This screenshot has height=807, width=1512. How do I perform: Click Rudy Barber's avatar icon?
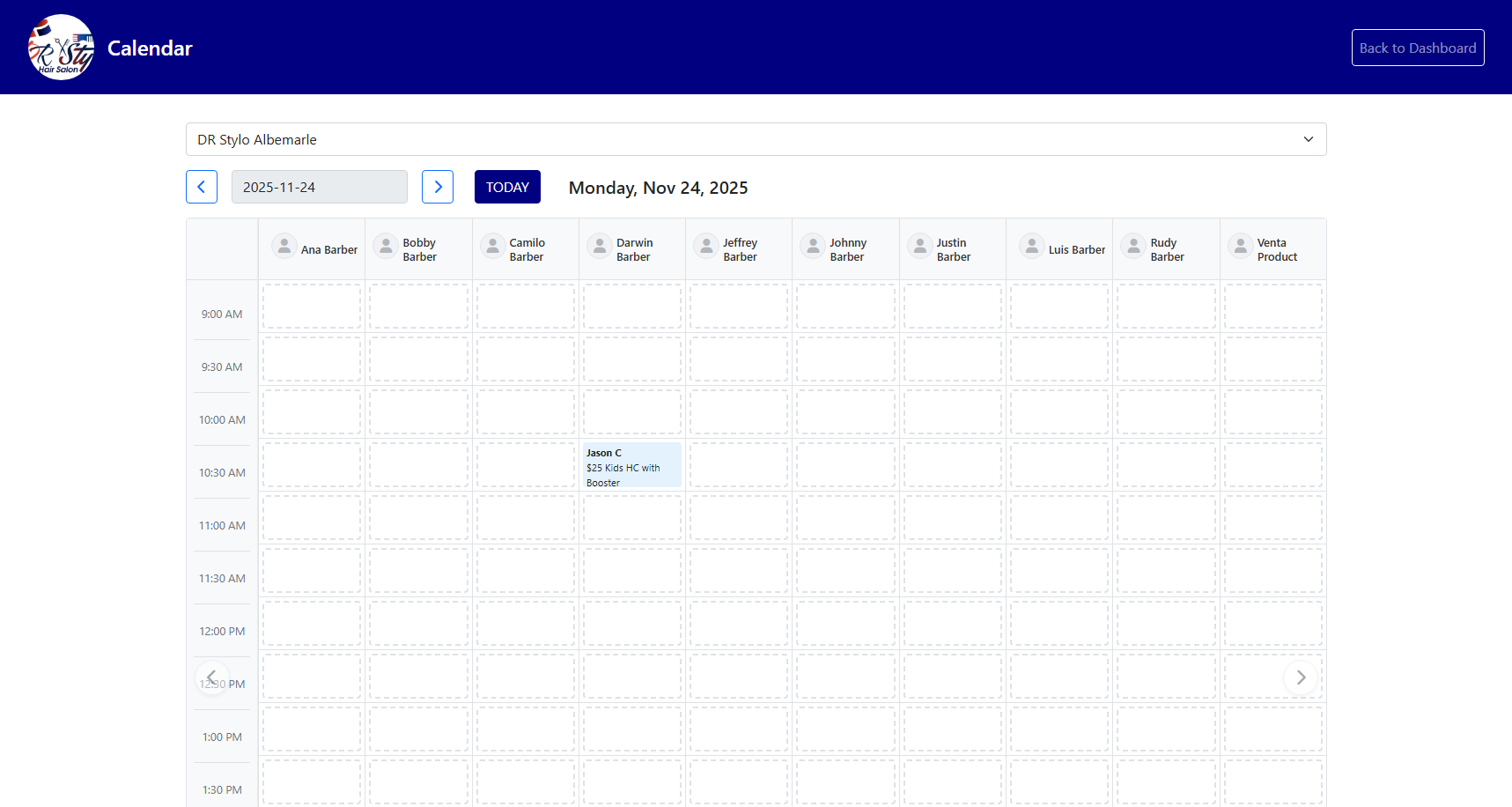tap(1132, 246)
